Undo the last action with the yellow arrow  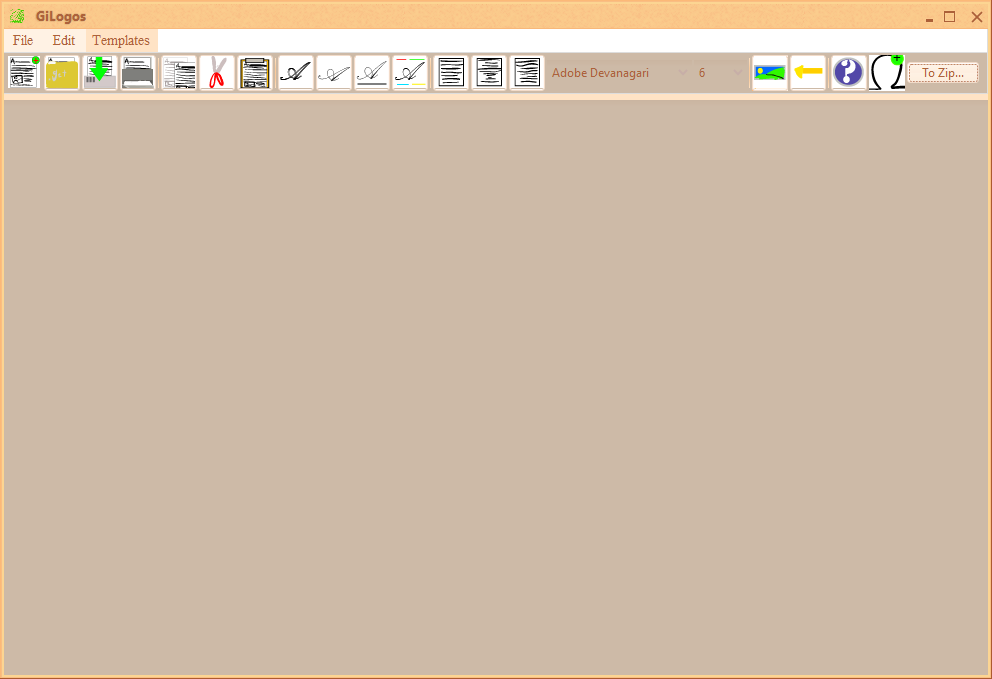coord(808,72)
